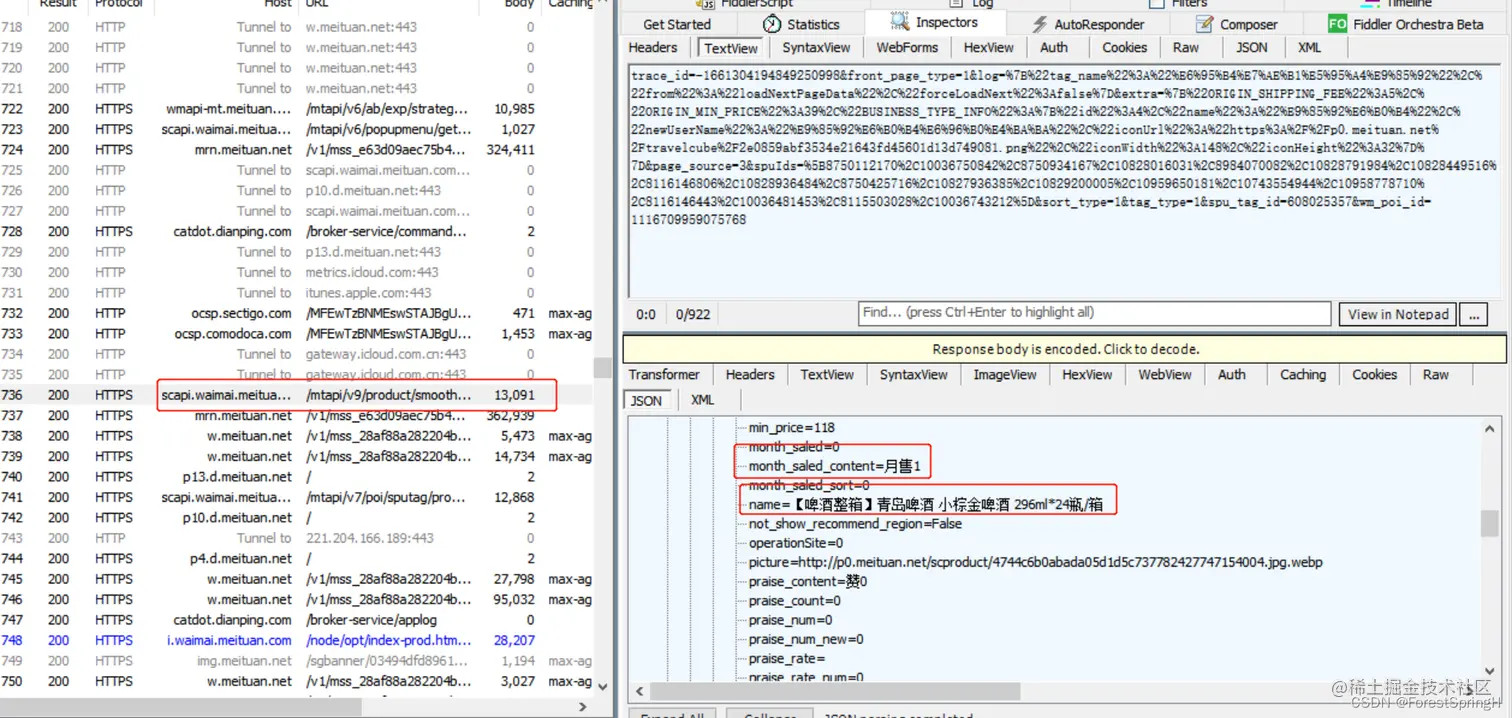Click View in Notepad button
This screenshot has width=1512, height=718.
(1398, 314)
